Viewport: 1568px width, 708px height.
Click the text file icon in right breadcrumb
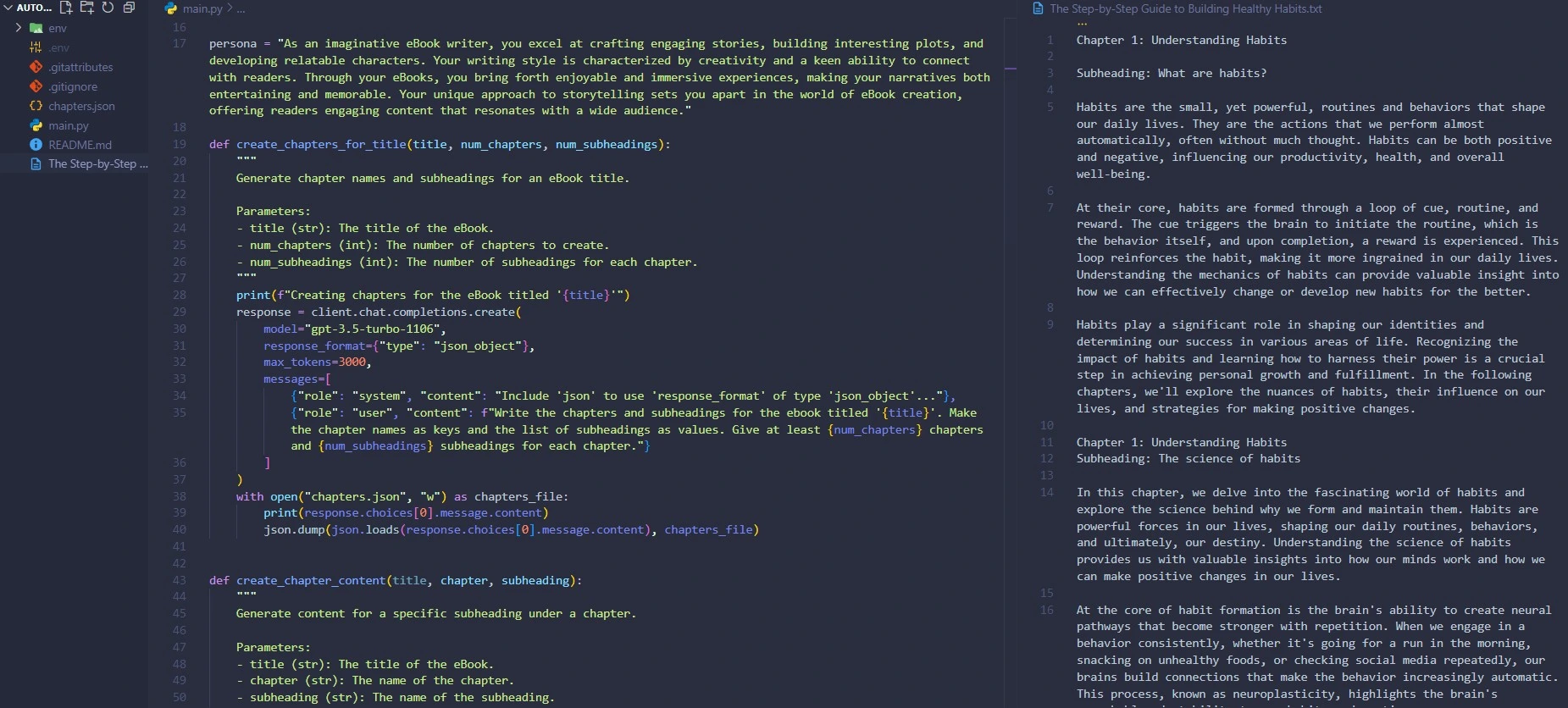pos(1038,8)
